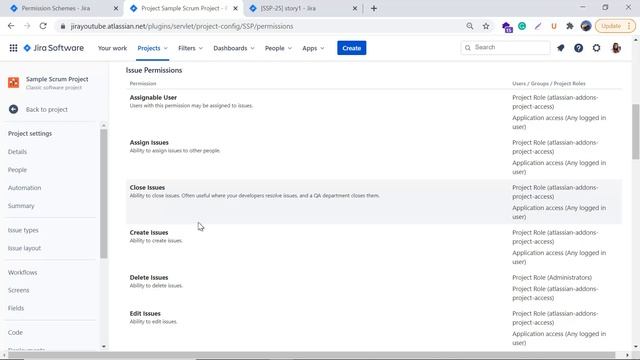Screen dimensions: 640x360
Task: Open the Chrome profile avatar
Action: tap(586, 26)
